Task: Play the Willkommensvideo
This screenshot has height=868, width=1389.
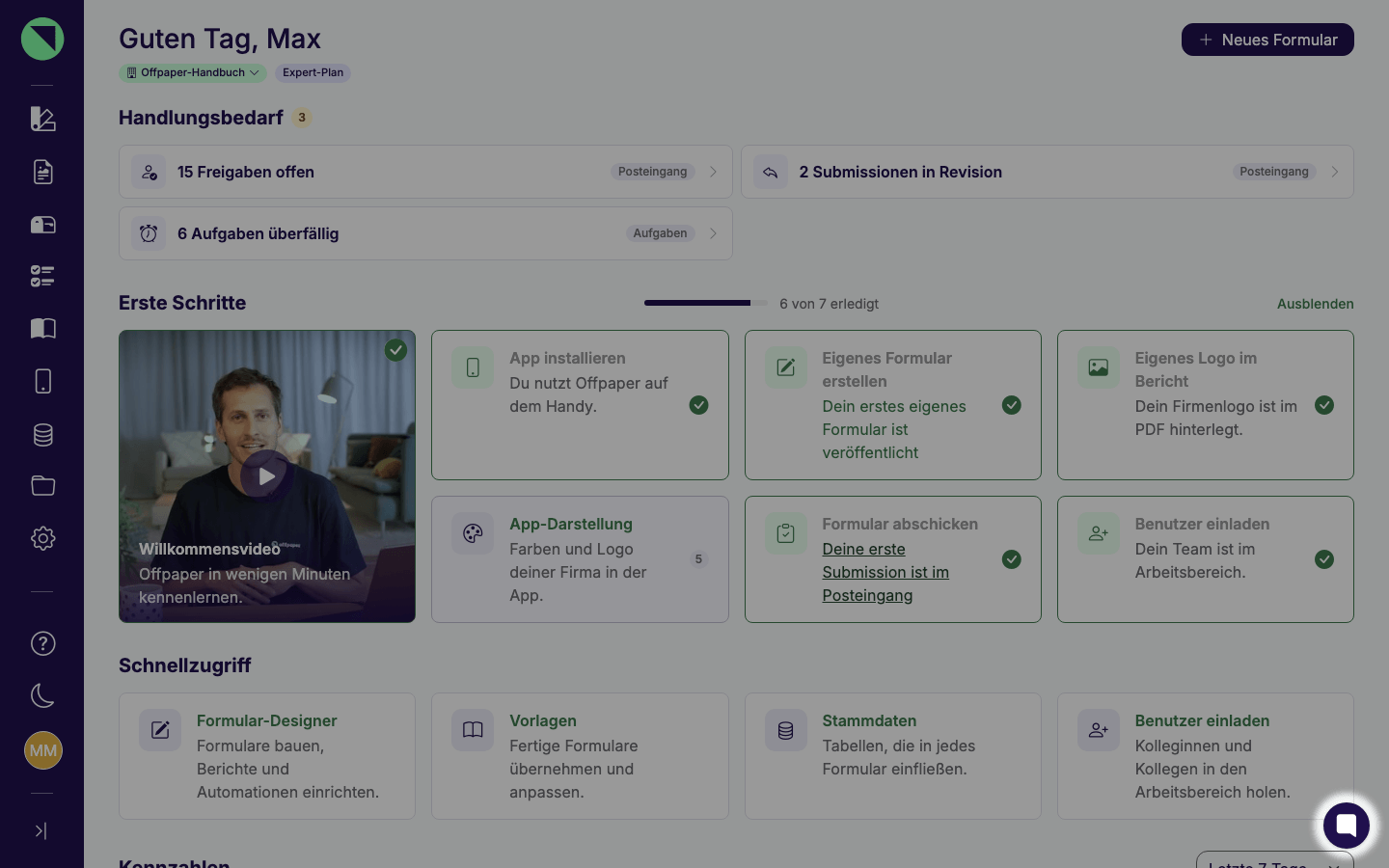Action: pyautogui.click(x=267, y=476)
